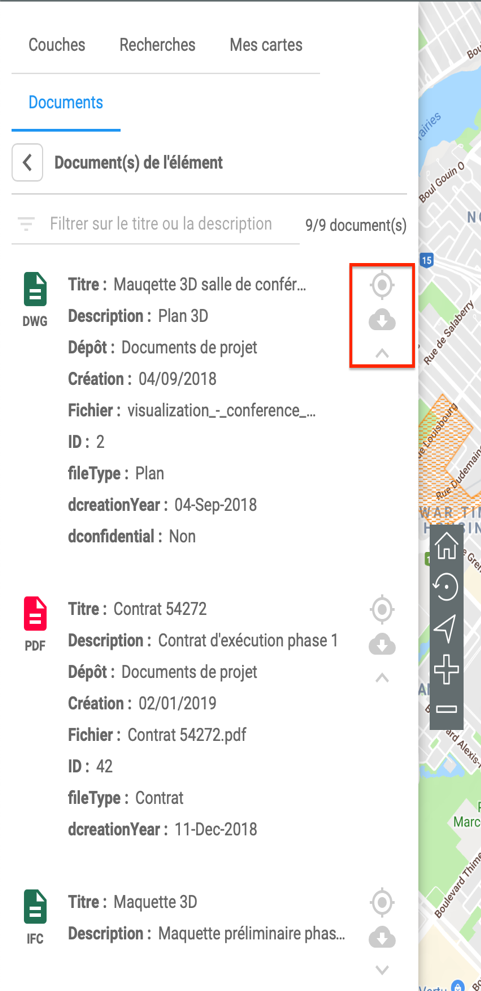The width and height of the screenshot is (481, 991).
Task: Locate Contrat 54272 on the map
Action: 382,610
